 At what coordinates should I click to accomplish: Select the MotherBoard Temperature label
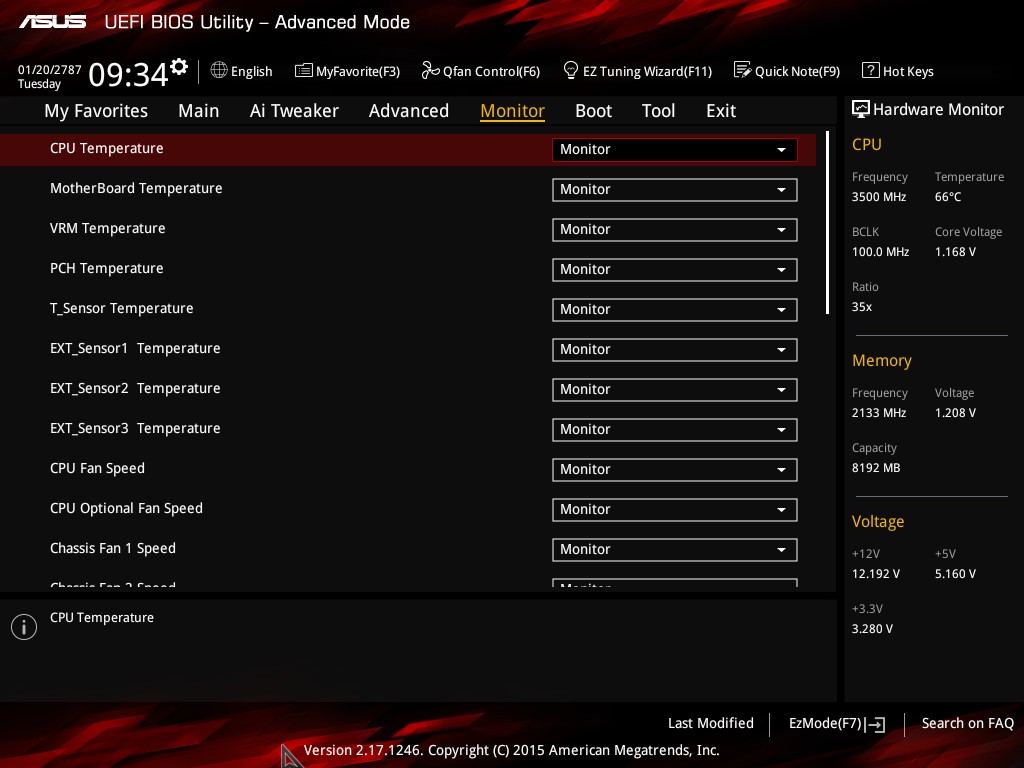[136, 188]
